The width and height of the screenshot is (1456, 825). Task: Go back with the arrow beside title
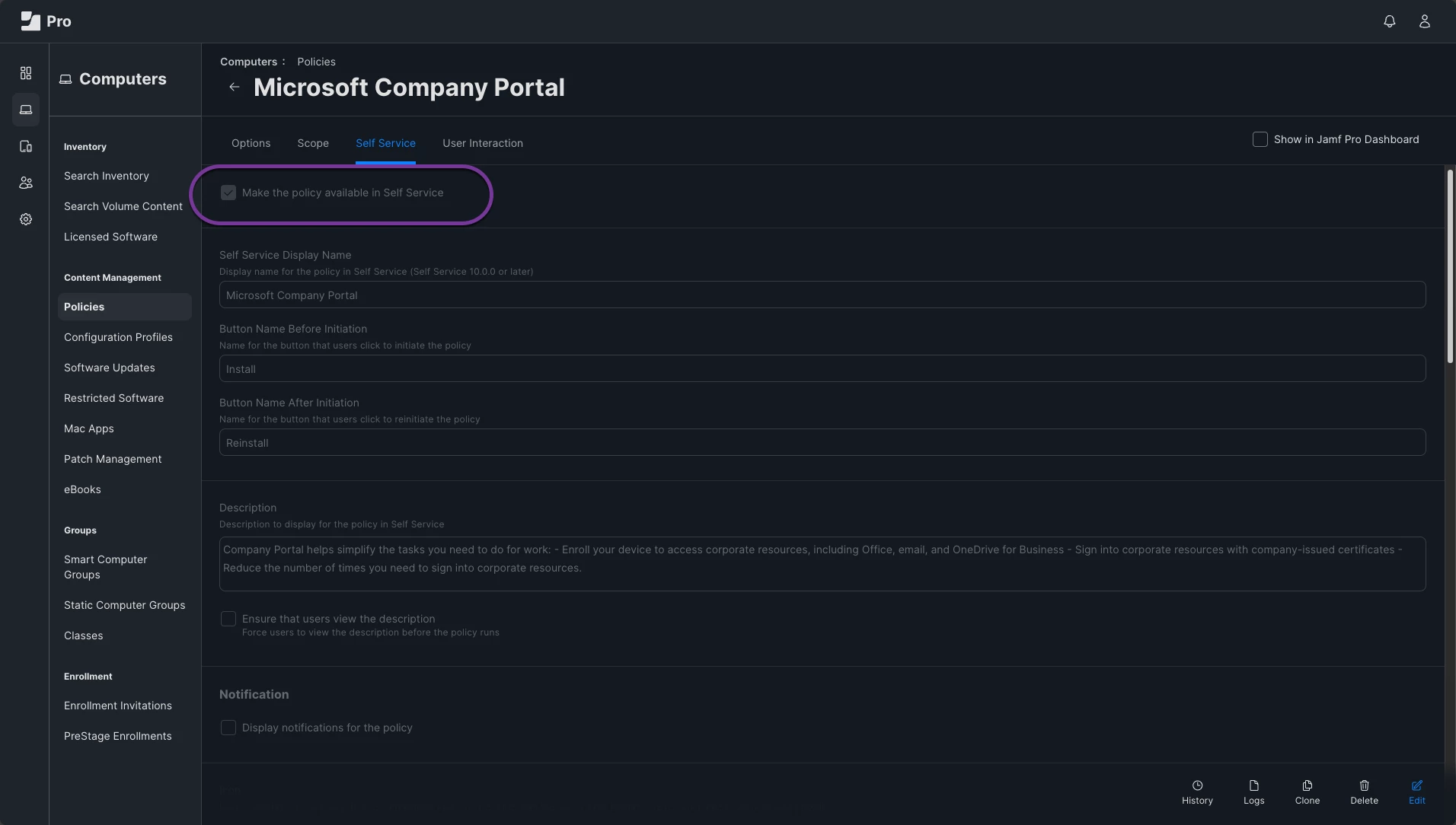tap(235, 87)
